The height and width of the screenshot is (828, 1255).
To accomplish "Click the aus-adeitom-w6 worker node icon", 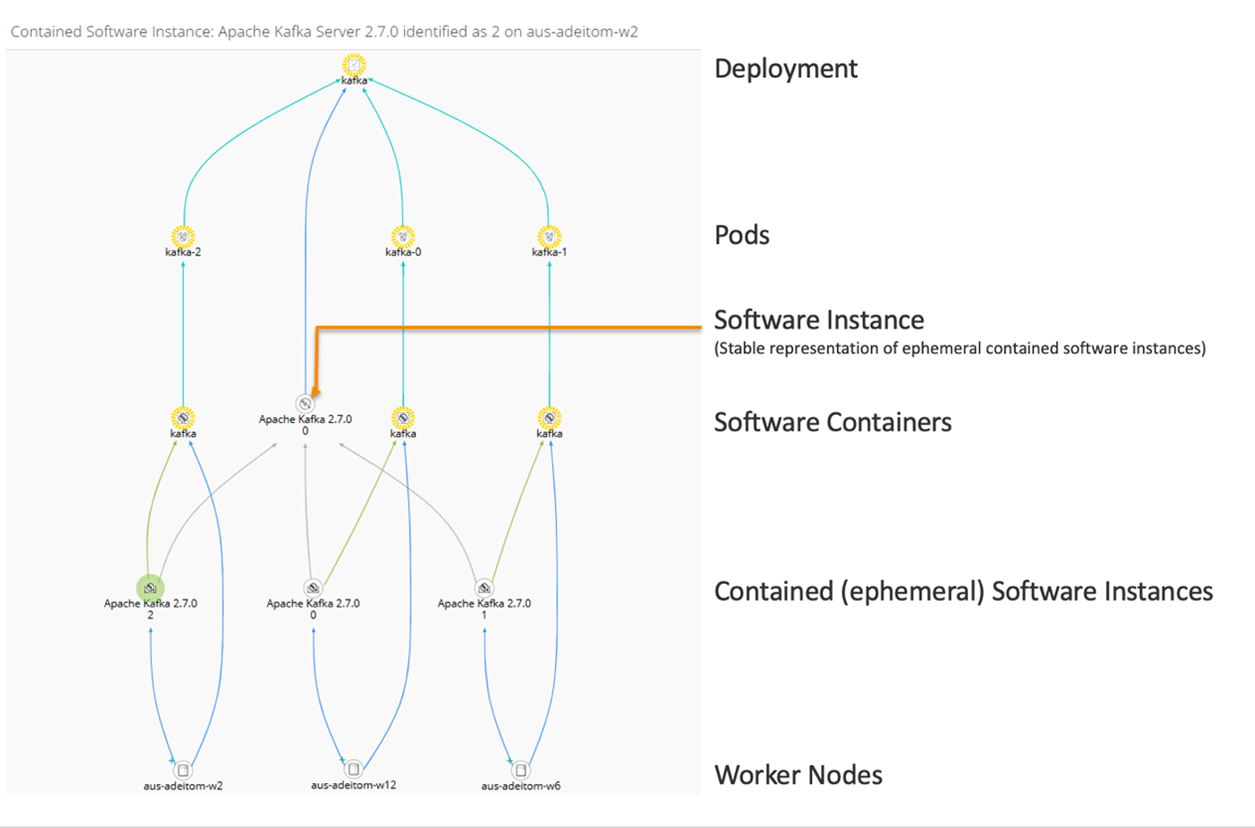I will (x=521, y=770).
